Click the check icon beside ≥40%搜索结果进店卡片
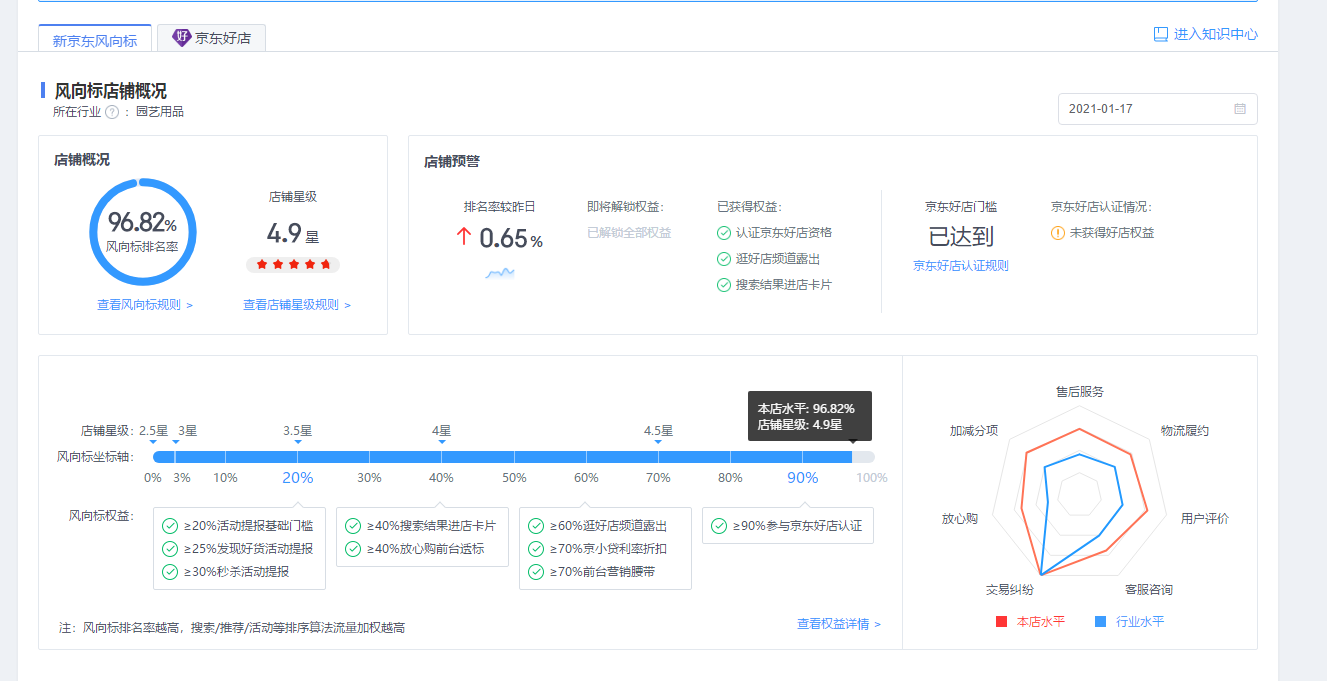Viewport: 1327px width, 681px height. pos(353,526)
